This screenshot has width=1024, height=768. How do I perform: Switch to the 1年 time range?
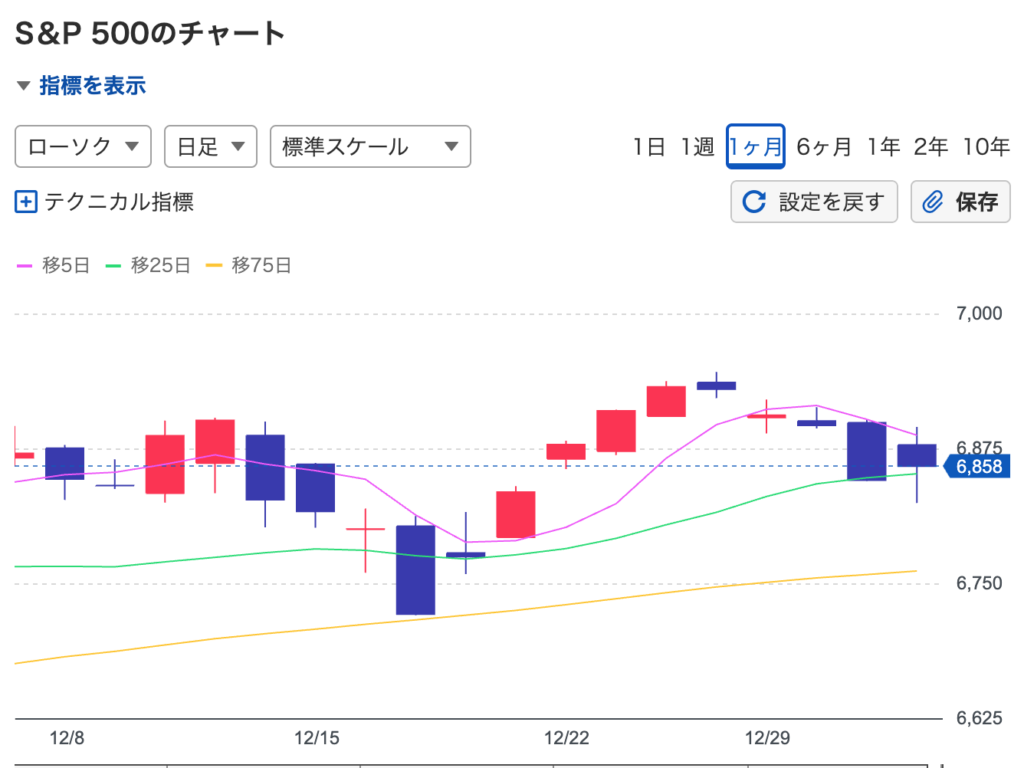pyautogui.click(x=883, y=147)
